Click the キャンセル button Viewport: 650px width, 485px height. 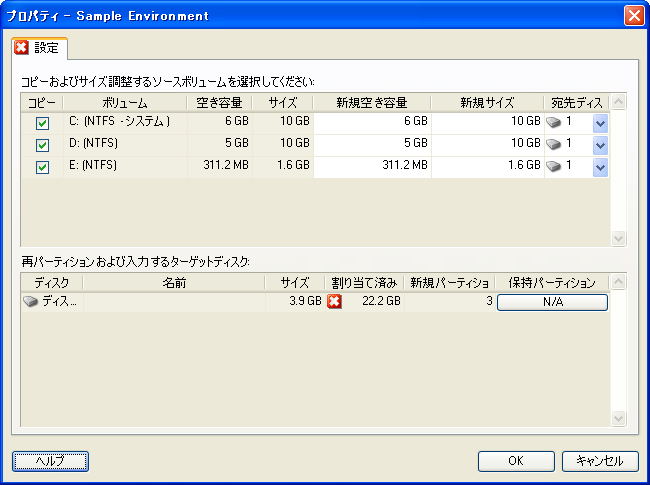pyautogui.click(x=600, y=461)
